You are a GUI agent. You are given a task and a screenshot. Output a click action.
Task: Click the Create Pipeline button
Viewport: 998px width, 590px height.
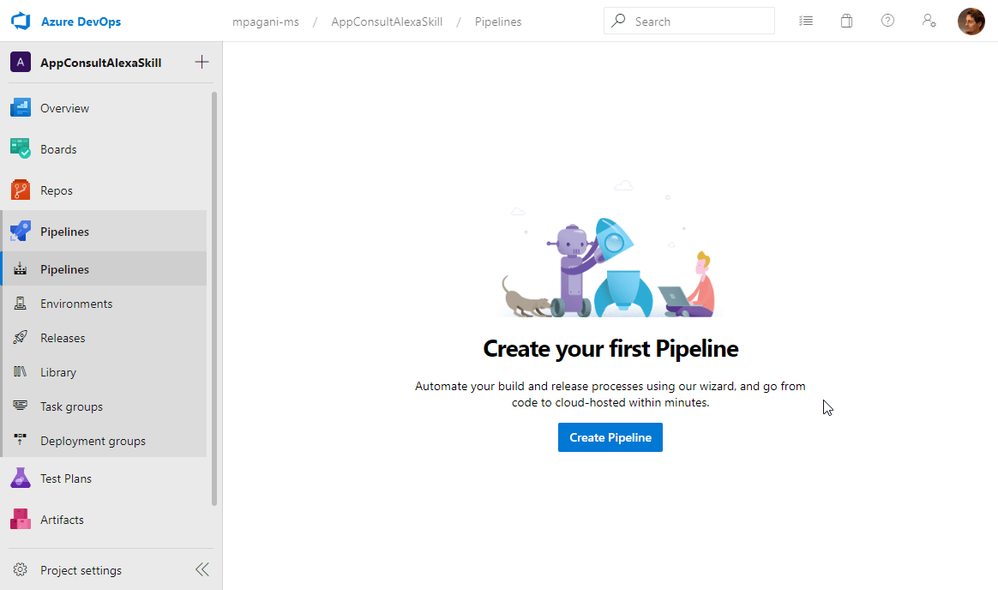610,437
